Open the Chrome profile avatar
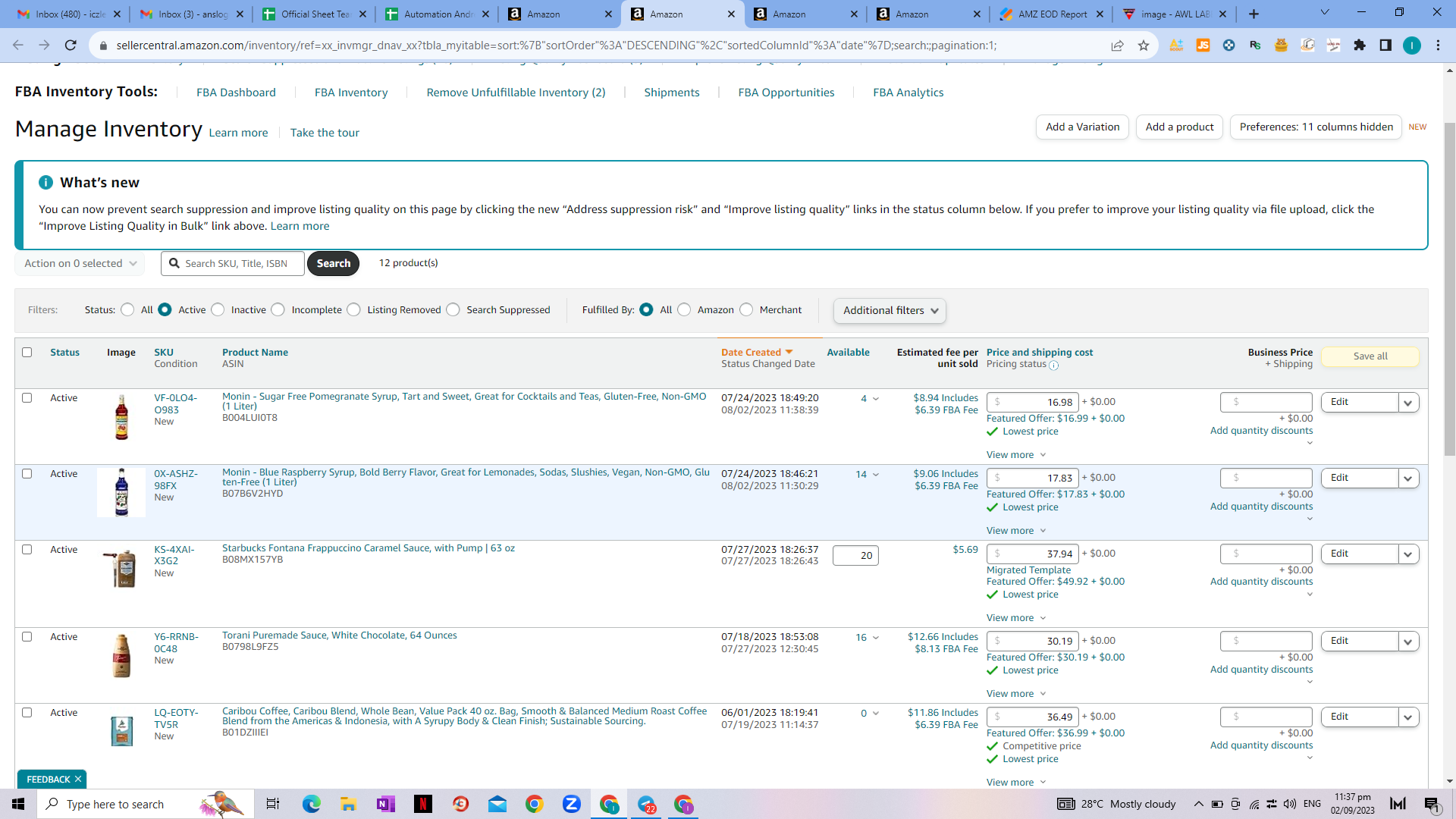Image resolution: width=1456 pixels, height=819 pixels. tap(1412, 45)
